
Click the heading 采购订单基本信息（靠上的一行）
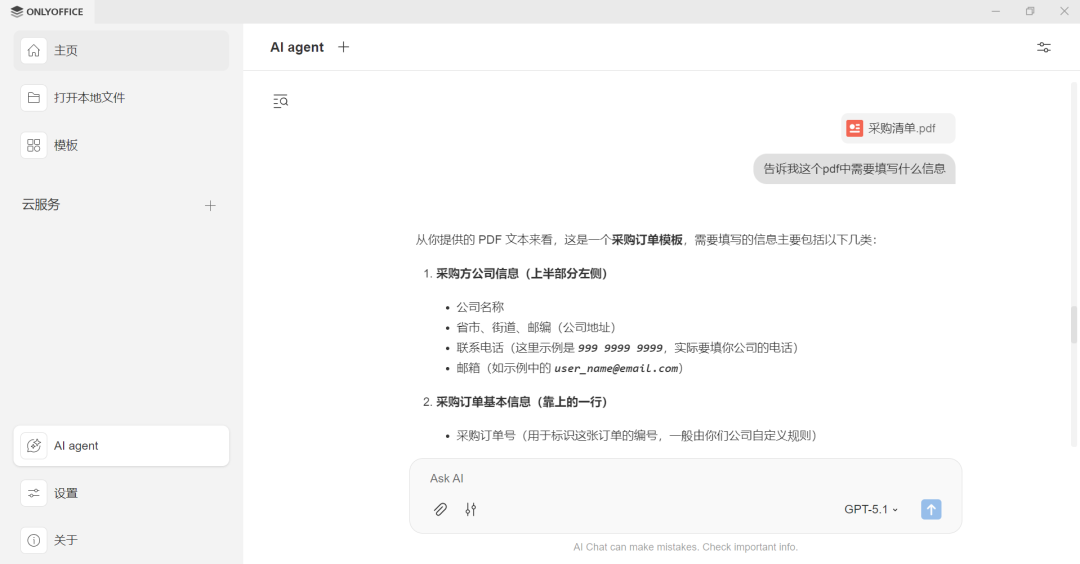tap(523, 401)
